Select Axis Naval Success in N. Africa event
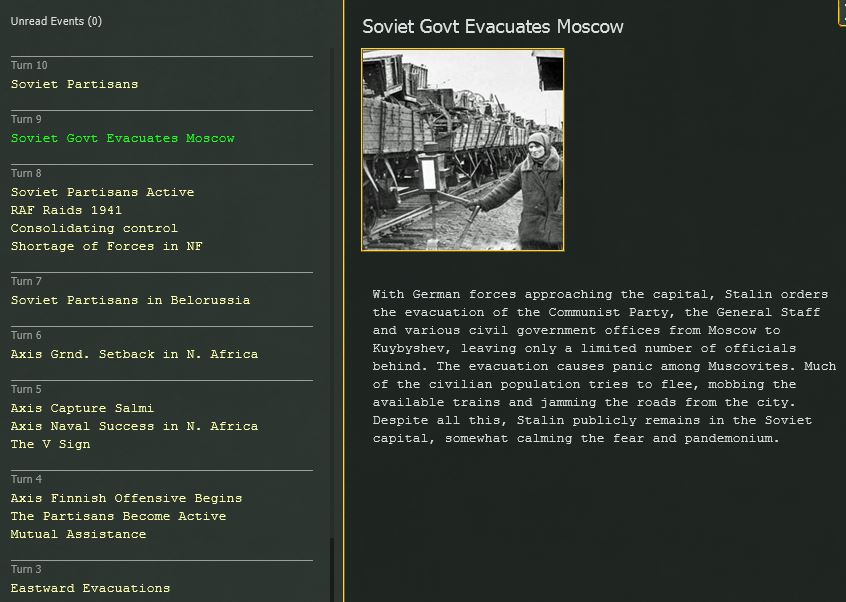 [x=134, y=426]
